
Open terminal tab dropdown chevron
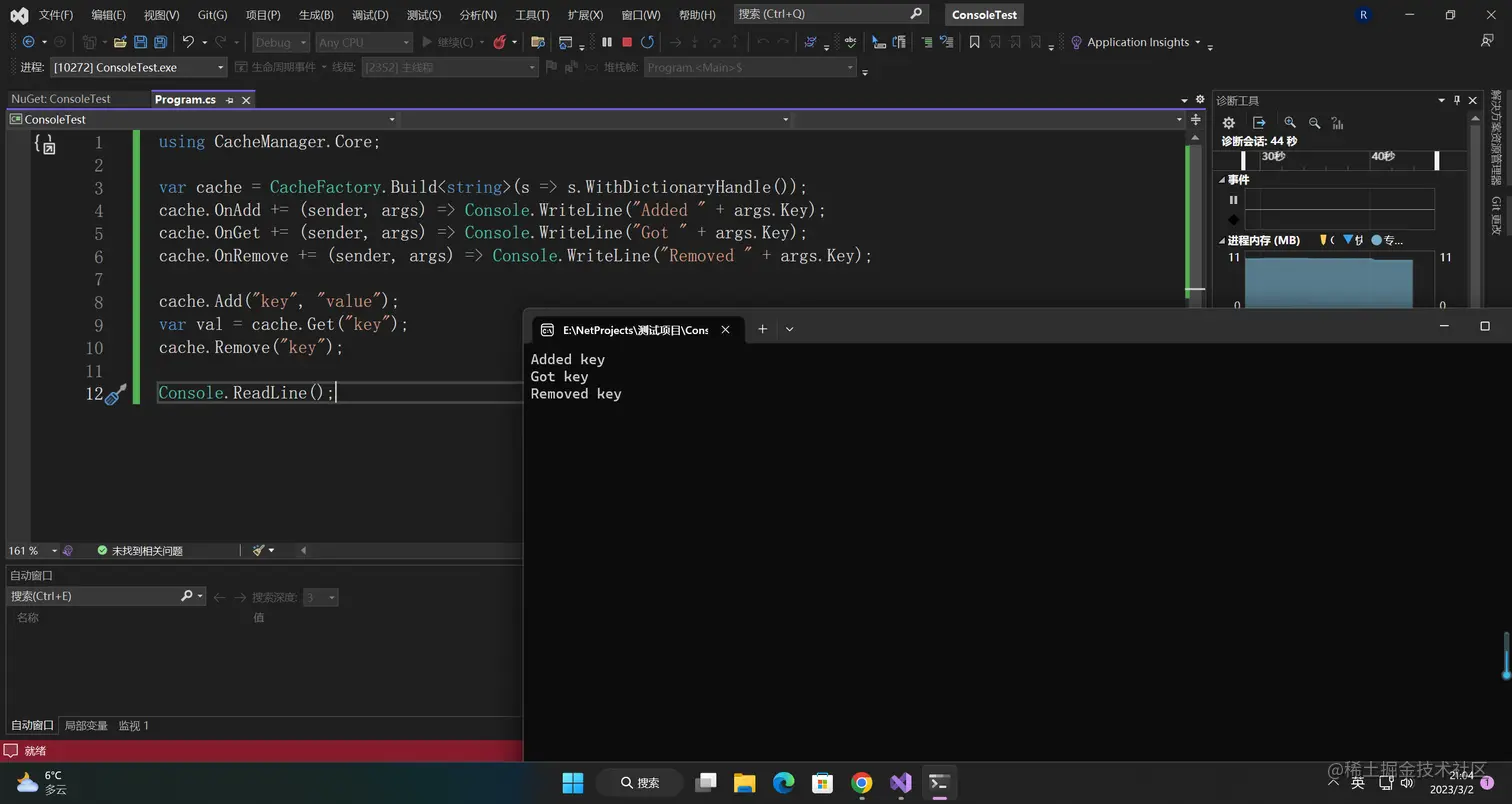pyautogui.click(x=789, y=329)
